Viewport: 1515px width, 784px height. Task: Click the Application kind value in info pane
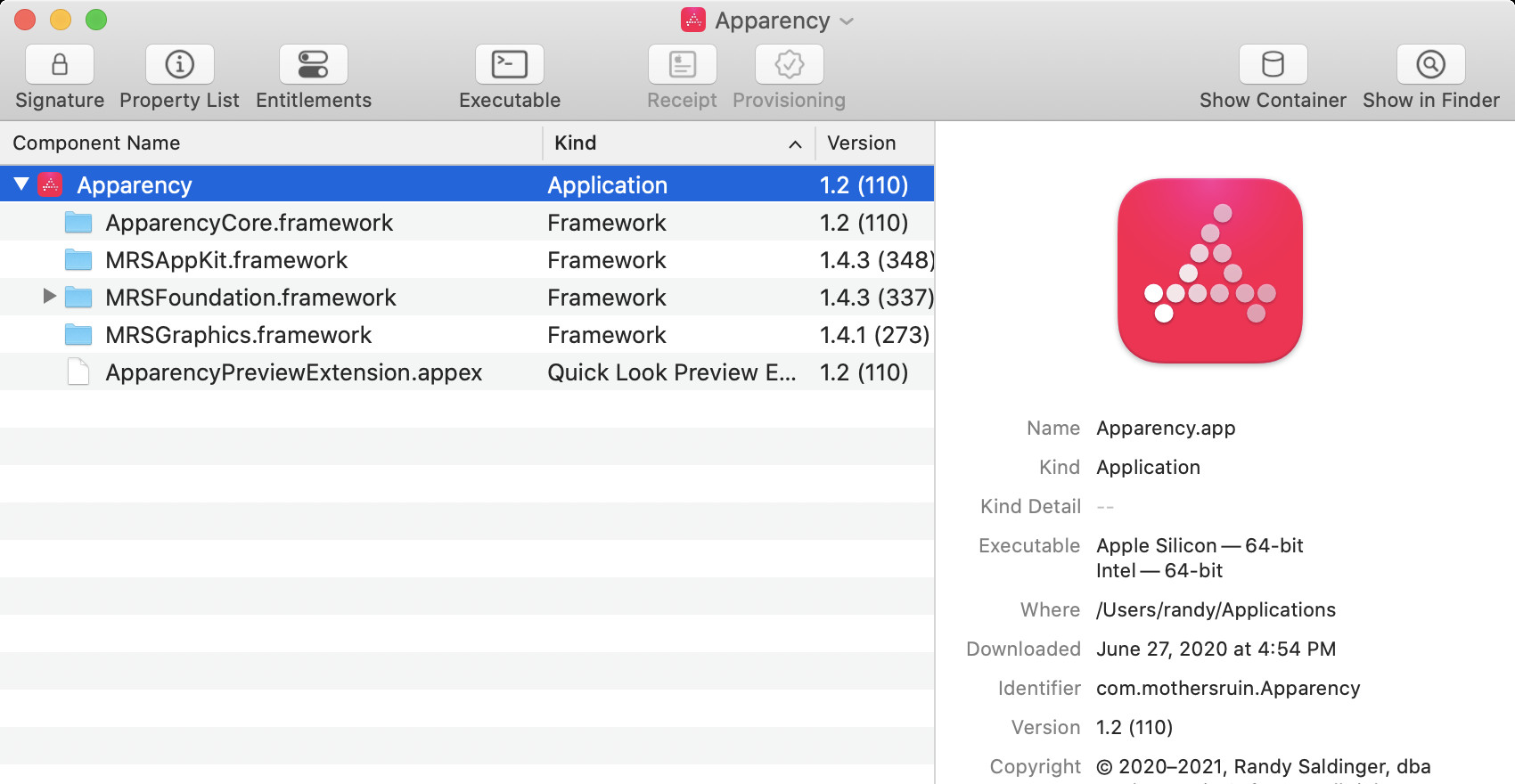pyautogui.click(x=1148, y=468)
